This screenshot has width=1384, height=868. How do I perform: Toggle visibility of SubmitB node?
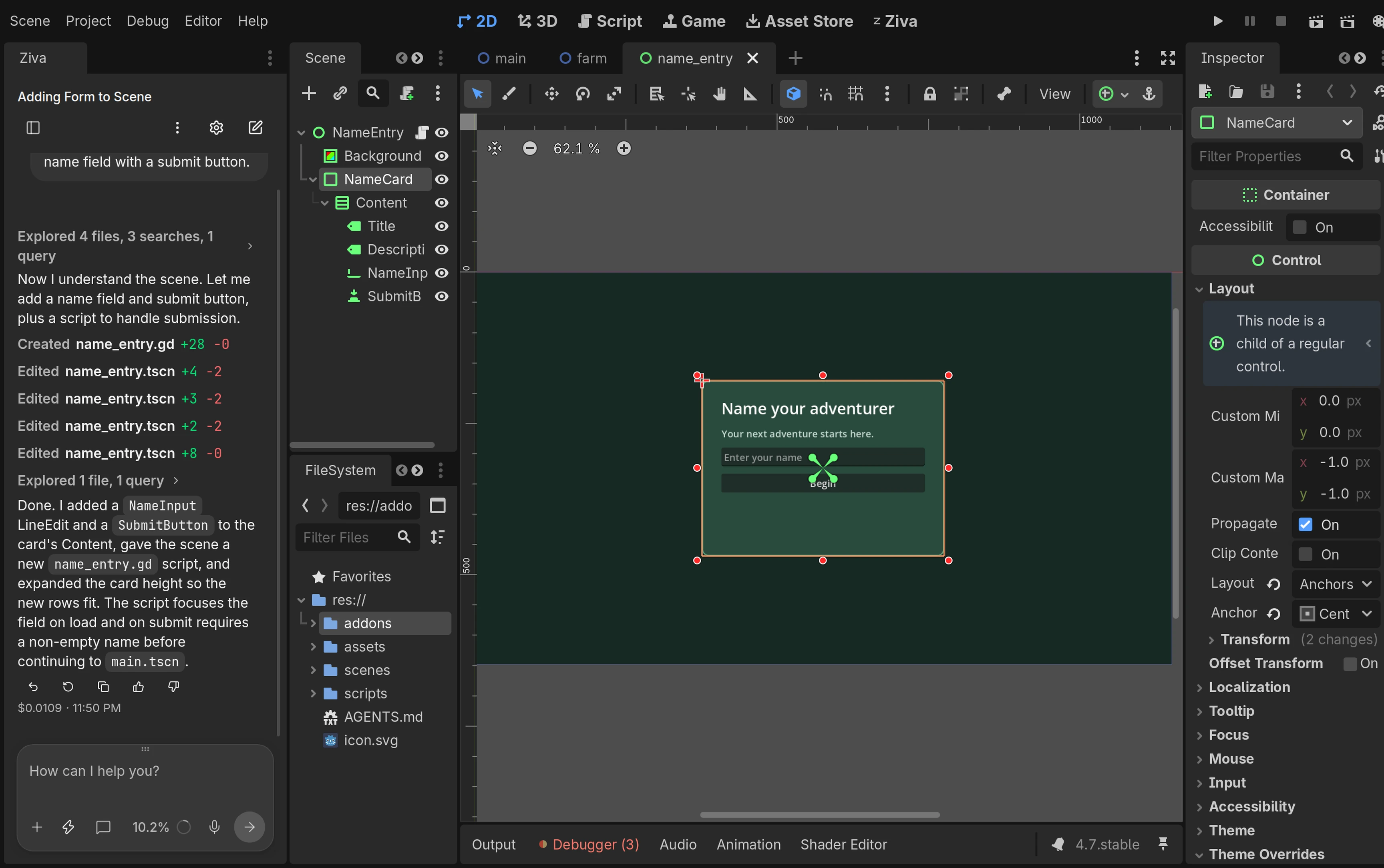(x=441, y=297)
